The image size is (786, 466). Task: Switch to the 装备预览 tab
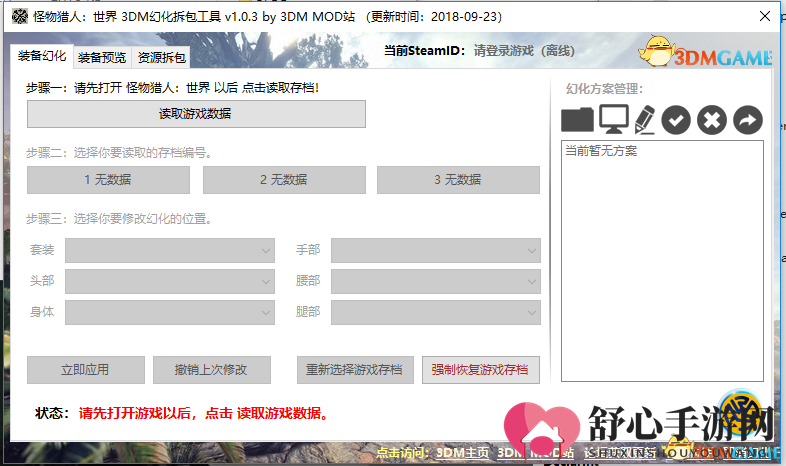(x=102, y=58)
